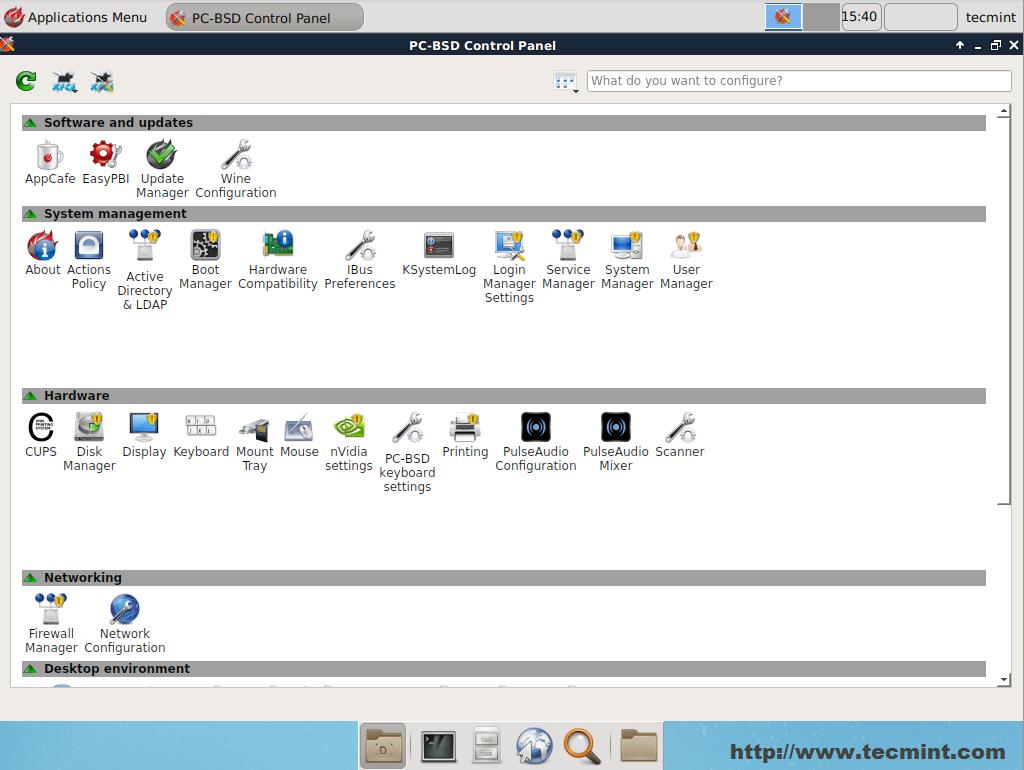Collapse the Hardware section

[x=30, y=396]
